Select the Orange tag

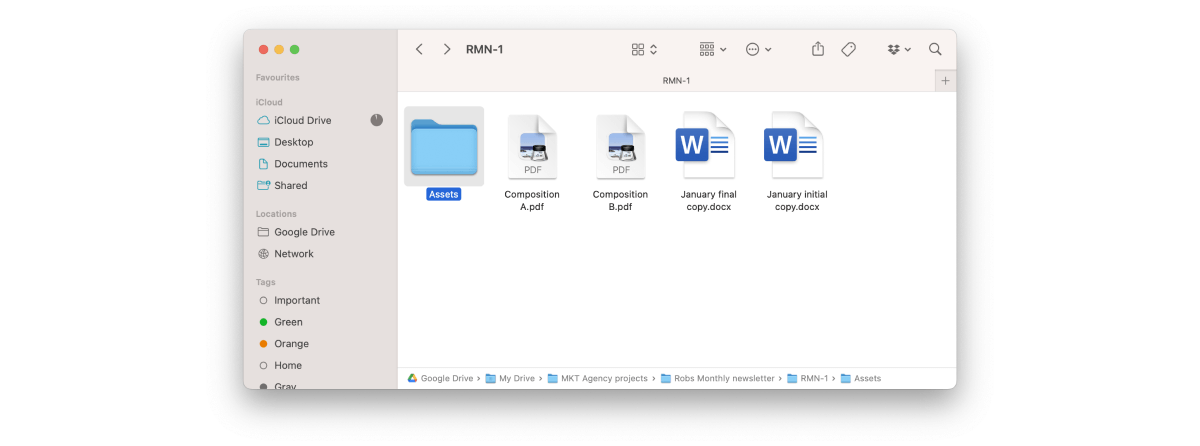point(283,344)
